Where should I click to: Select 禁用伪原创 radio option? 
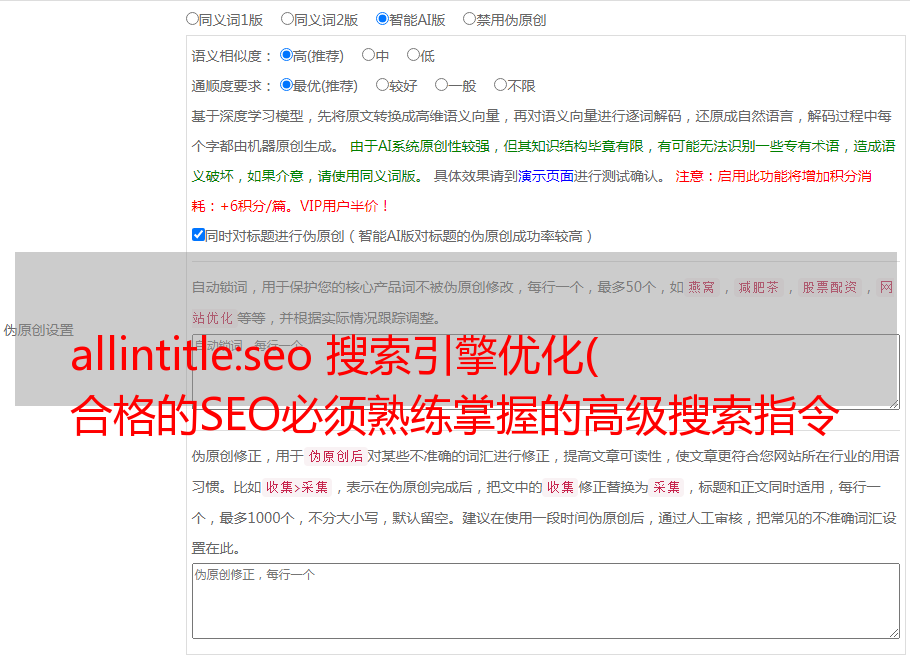(469, 19)
